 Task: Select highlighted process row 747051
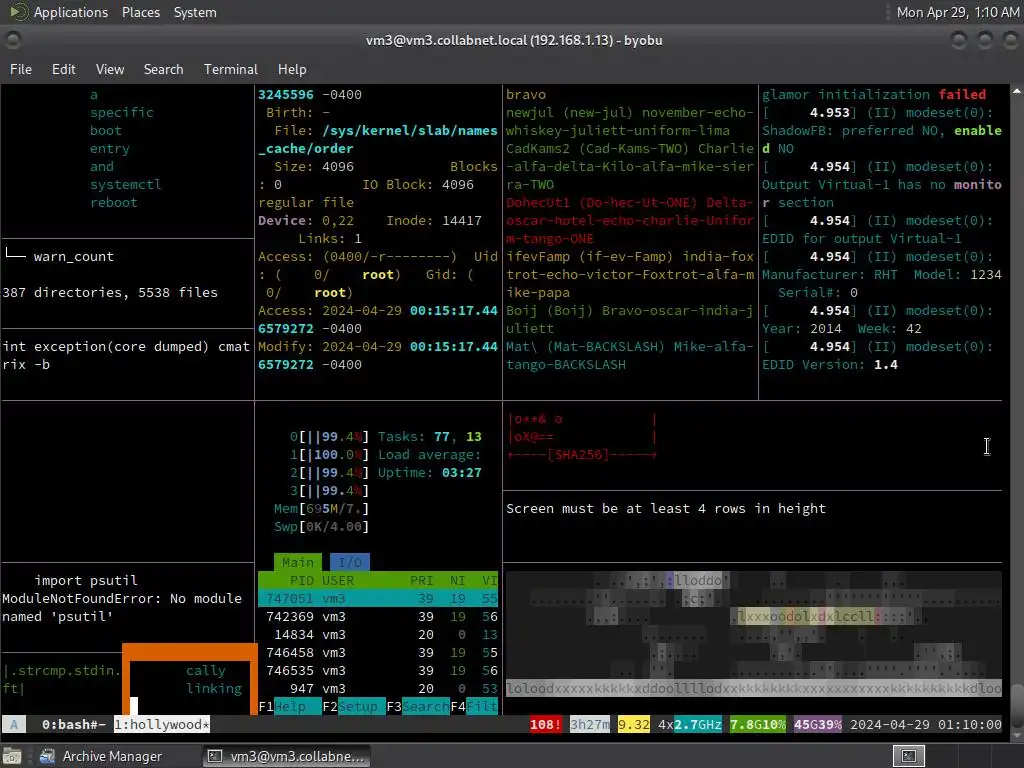[x=378, y=598]
